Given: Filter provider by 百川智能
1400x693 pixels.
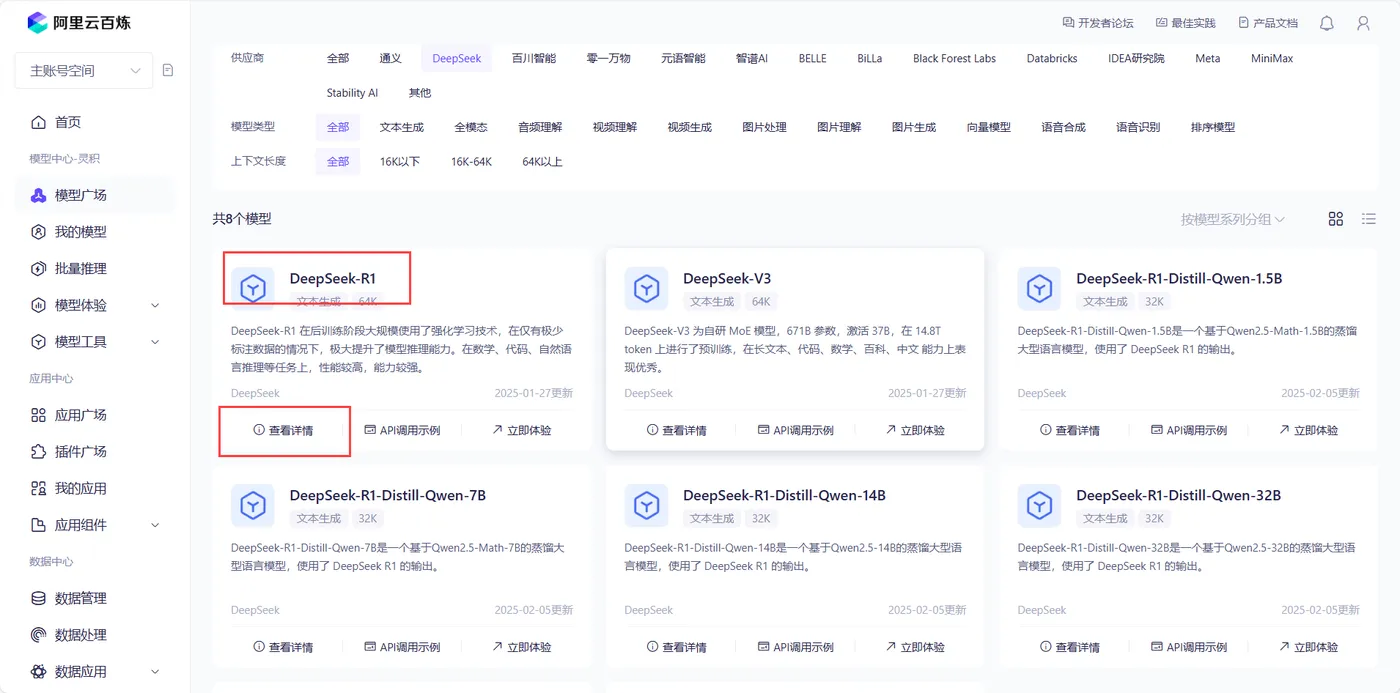Looking at the screenshot, I should pos(534,59).
